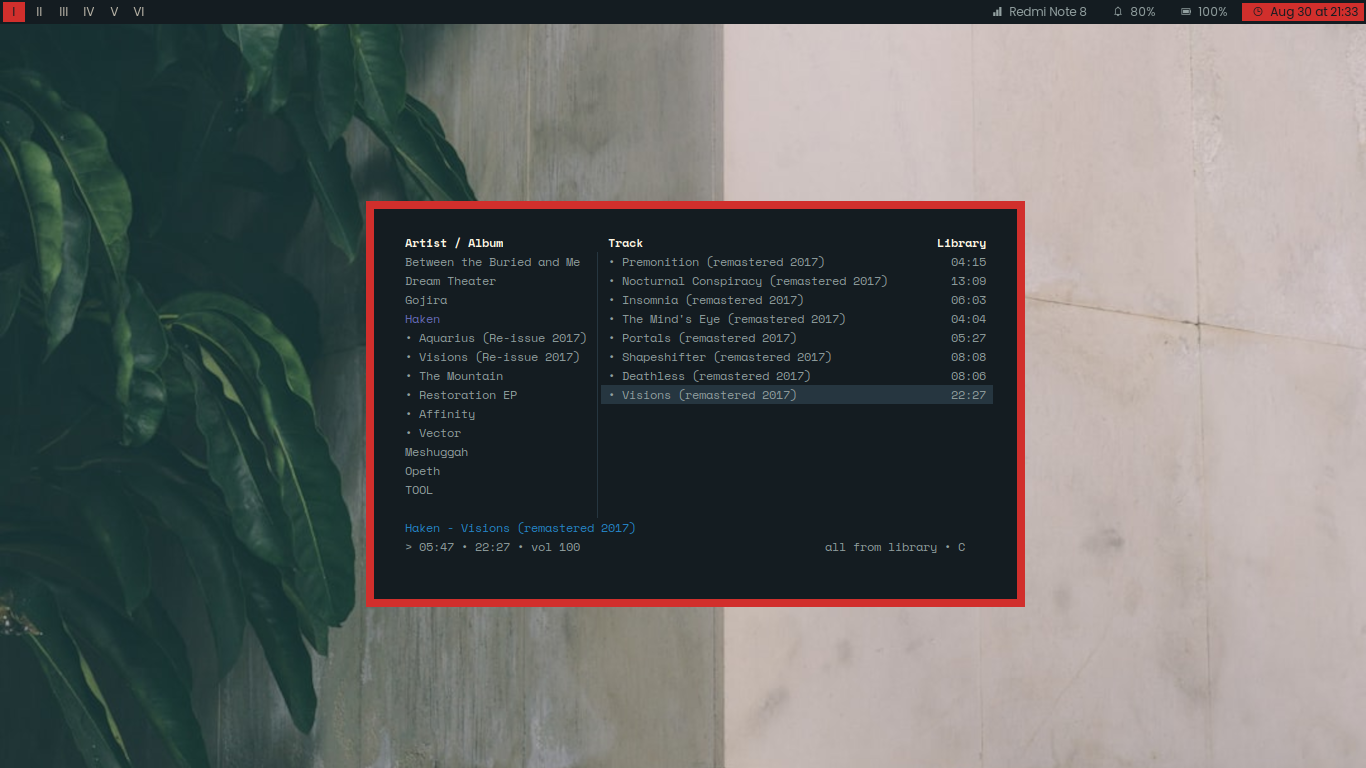The height and width of the screenshot is (768, 1366).
Task: Select highlighted track Visions (remastered 2017)
Action: pos(797,395)
